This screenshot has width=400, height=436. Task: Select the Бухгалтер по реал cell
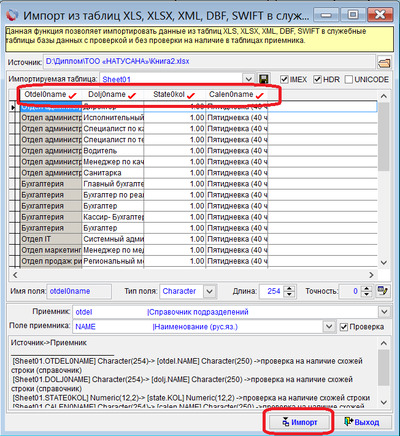pyautogui.click(x=113, y=195)
